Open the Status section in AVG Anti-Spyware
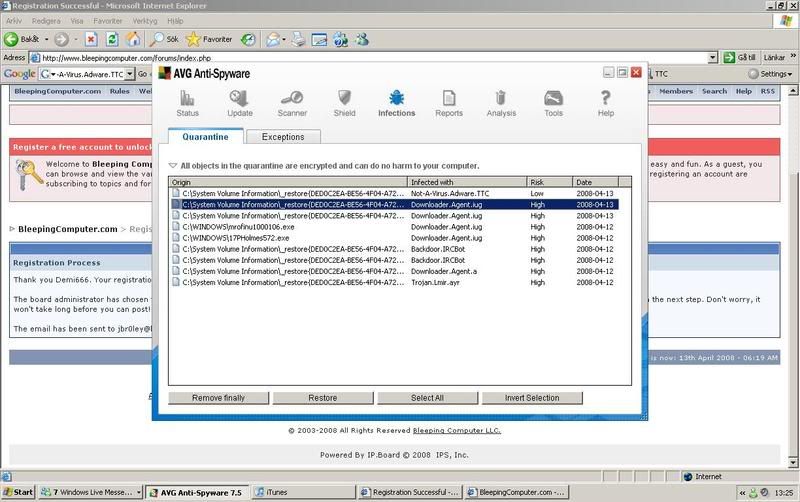The height and width of the screenshot is (502, 800). coord(187,104)
